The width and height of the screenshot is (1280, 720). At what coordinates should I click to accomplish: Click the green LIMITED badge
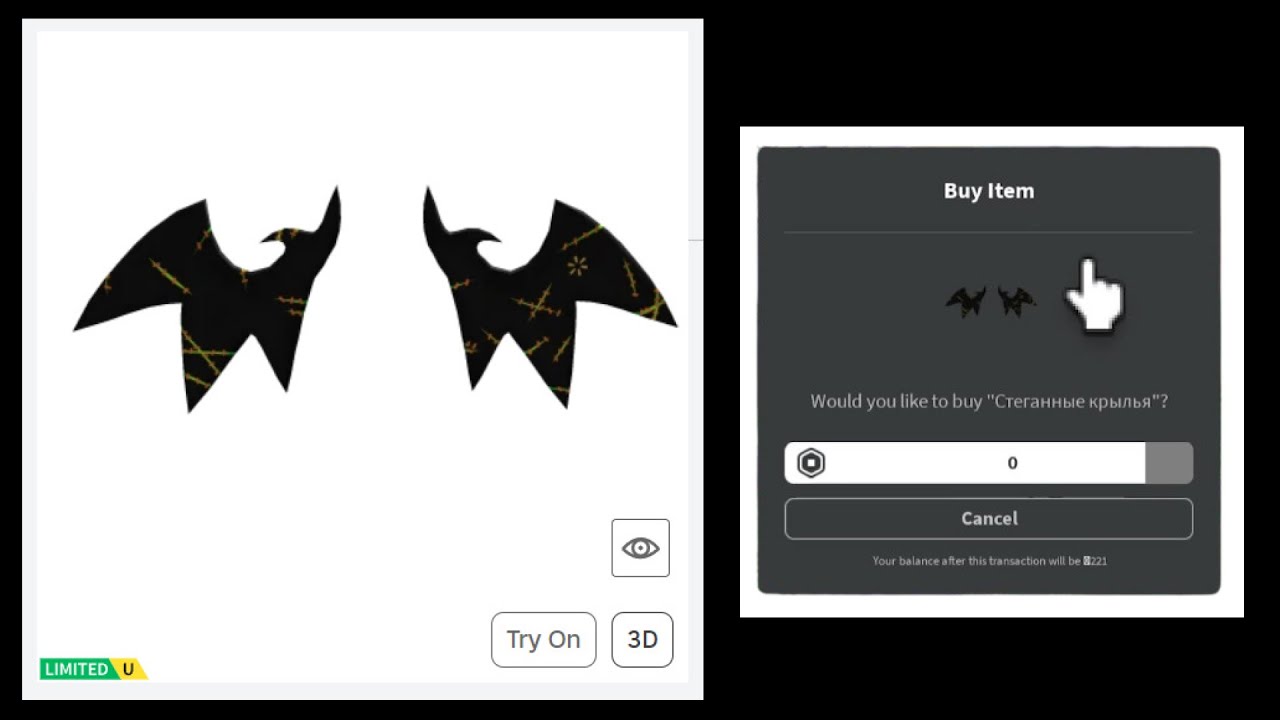(76, 669)
